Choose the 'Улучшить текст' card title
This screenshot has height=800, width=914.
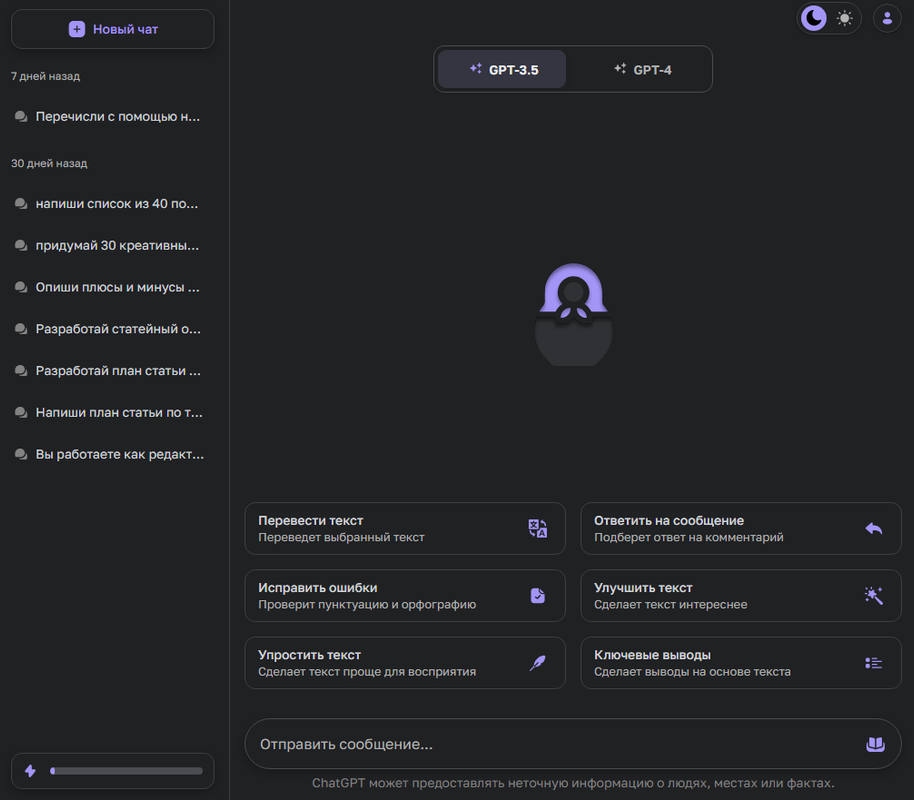(643, 588)
